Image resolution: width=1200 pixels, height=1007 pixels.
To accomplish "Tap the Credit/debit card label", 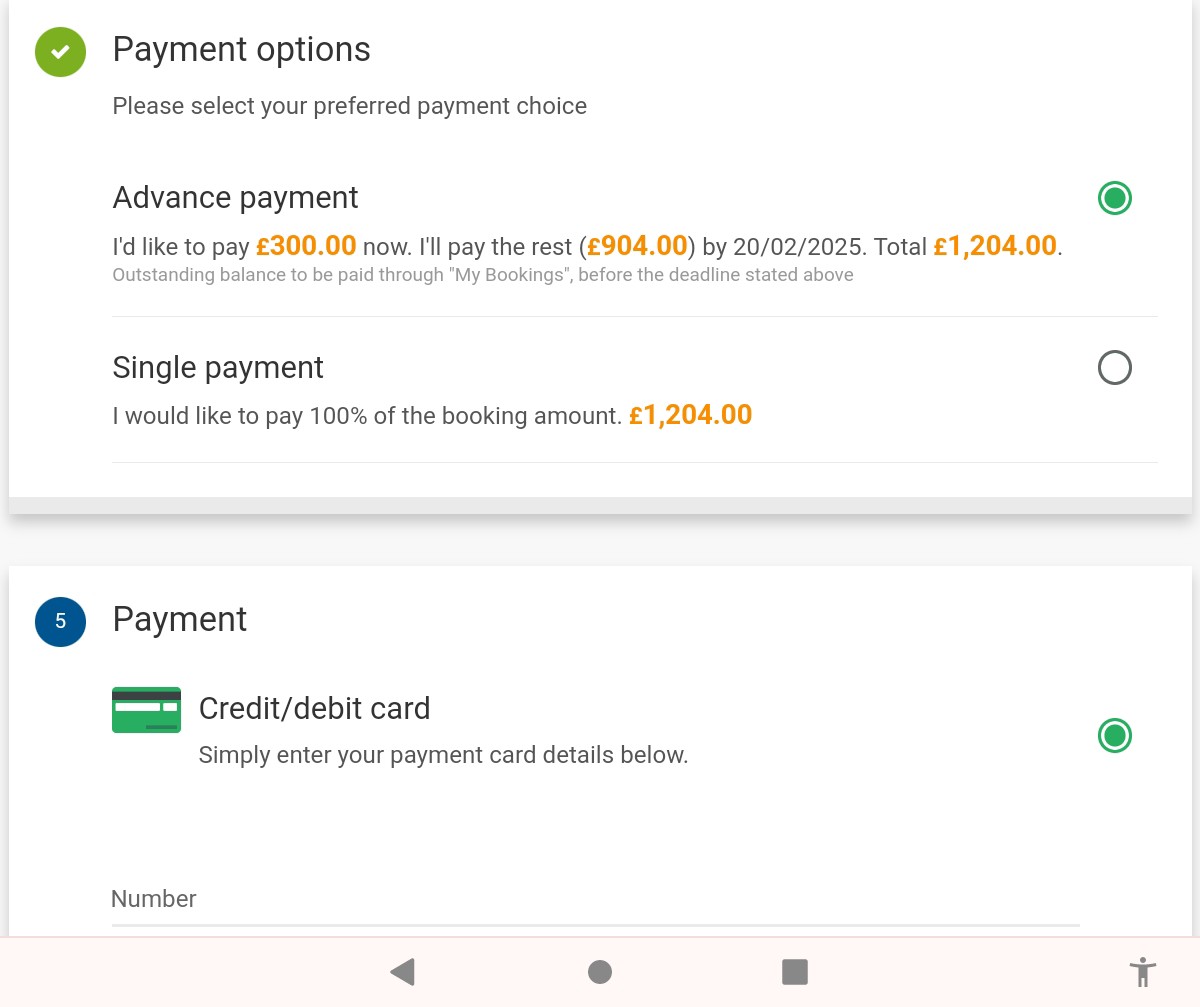I will 314,708.
